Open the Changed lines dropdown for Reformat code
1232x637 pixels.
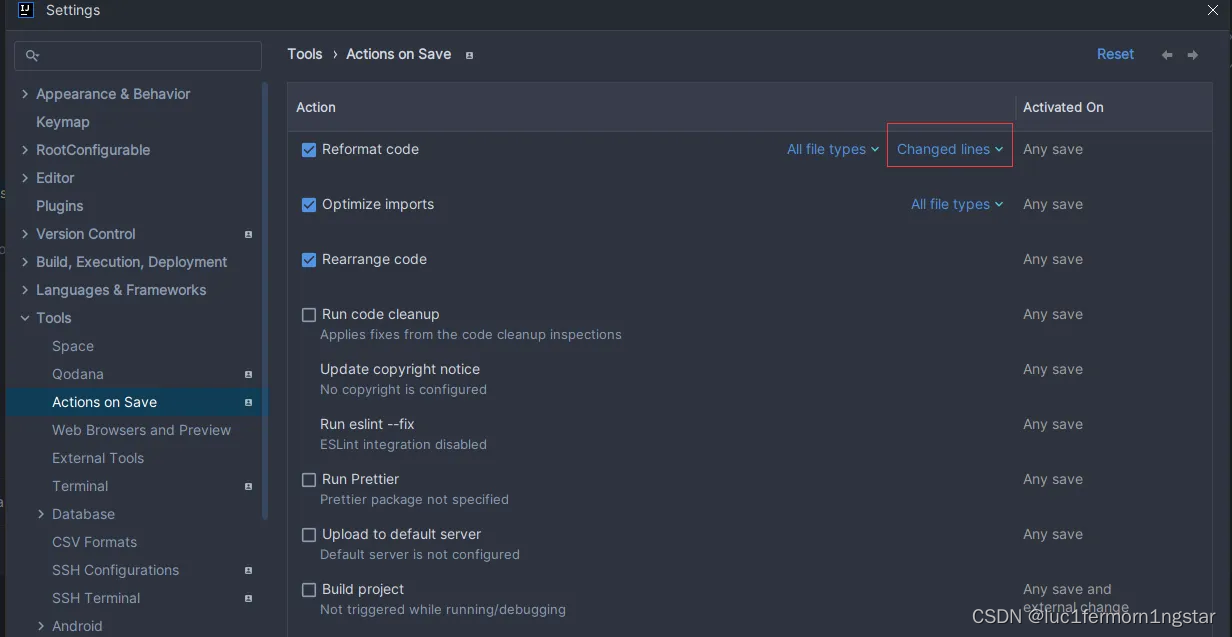[948, 148]
